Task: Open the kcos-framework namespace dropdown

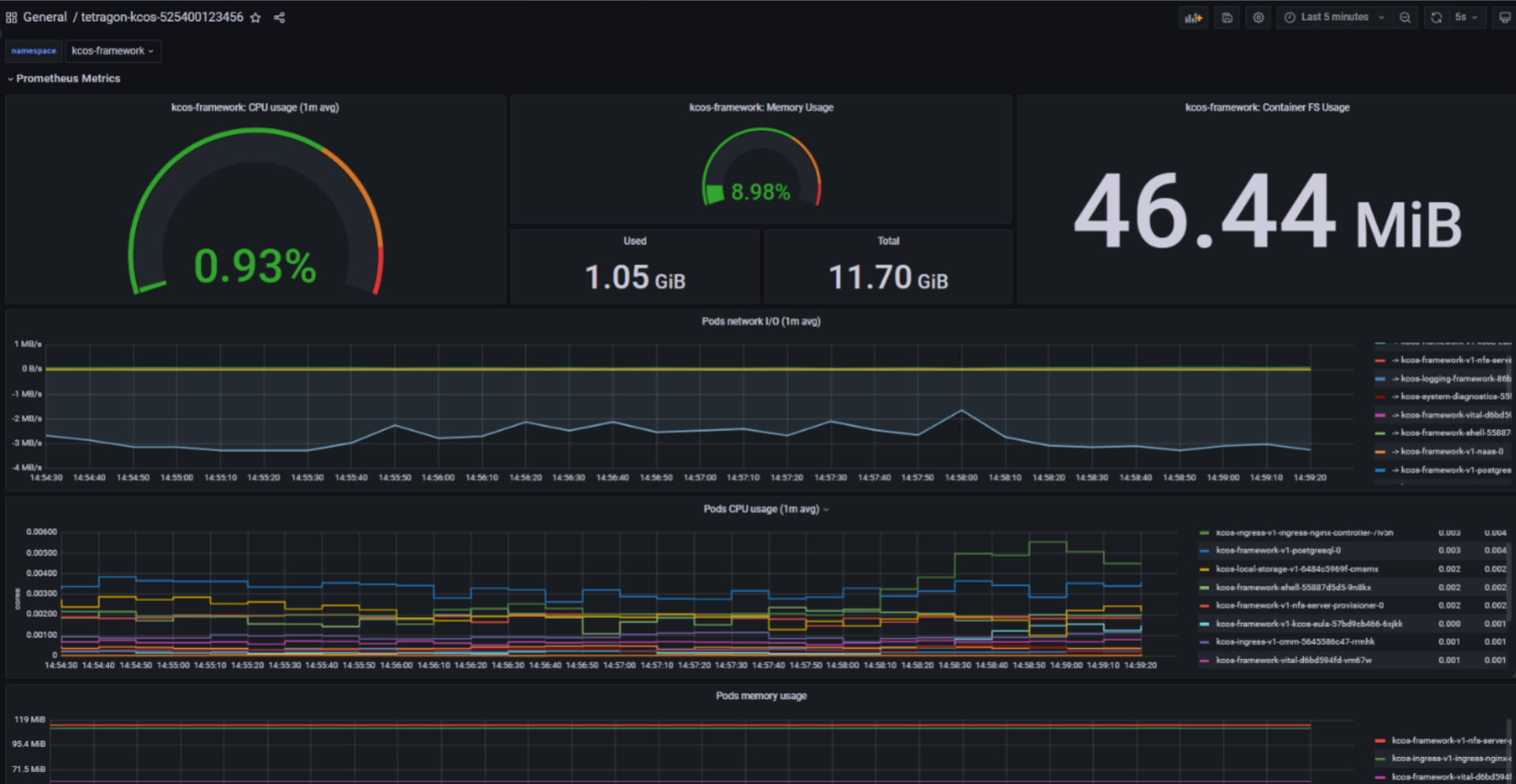Action: pos(112,51)
